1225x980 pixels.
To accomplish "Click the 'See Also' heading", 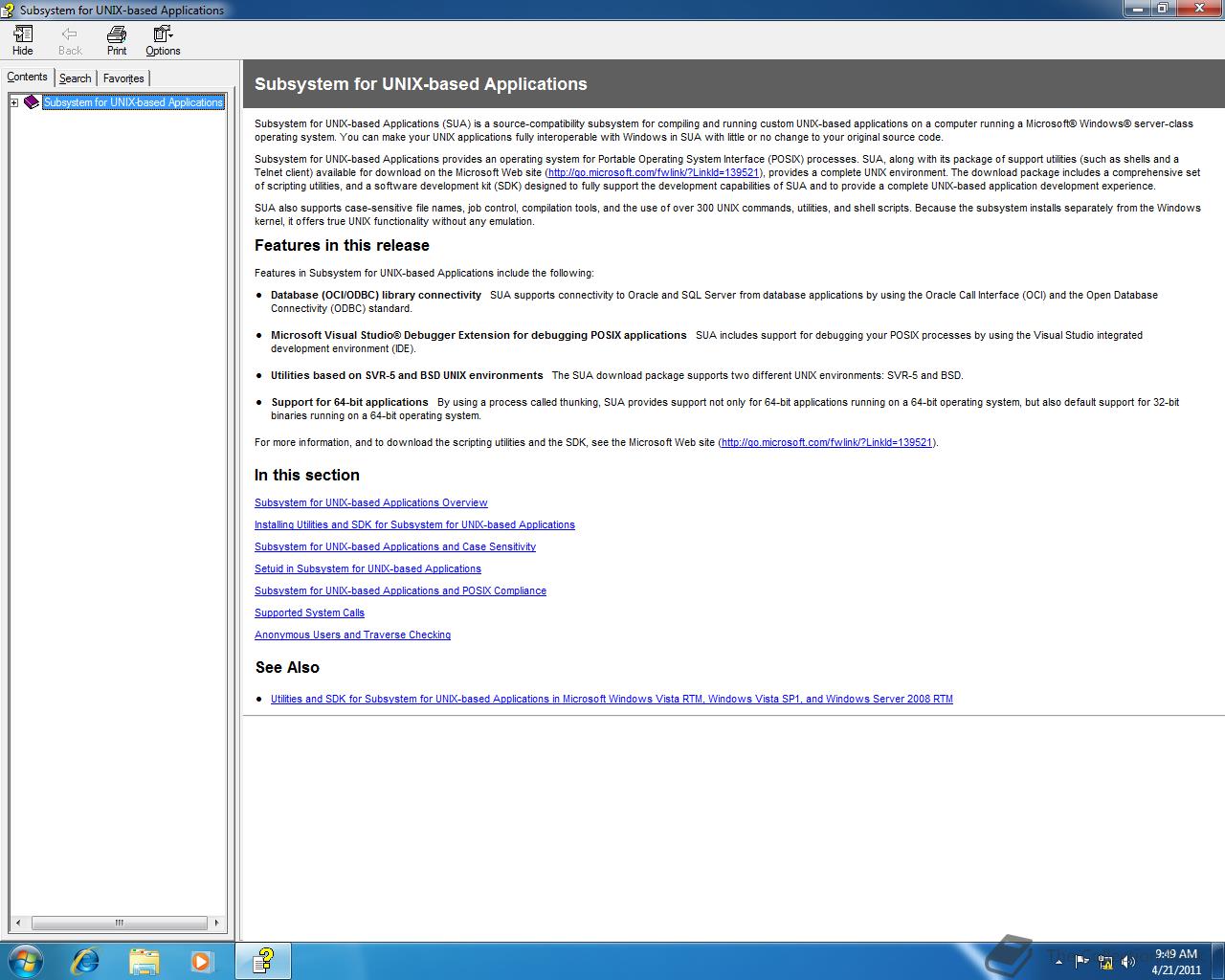I will click(x=287, y=667).
